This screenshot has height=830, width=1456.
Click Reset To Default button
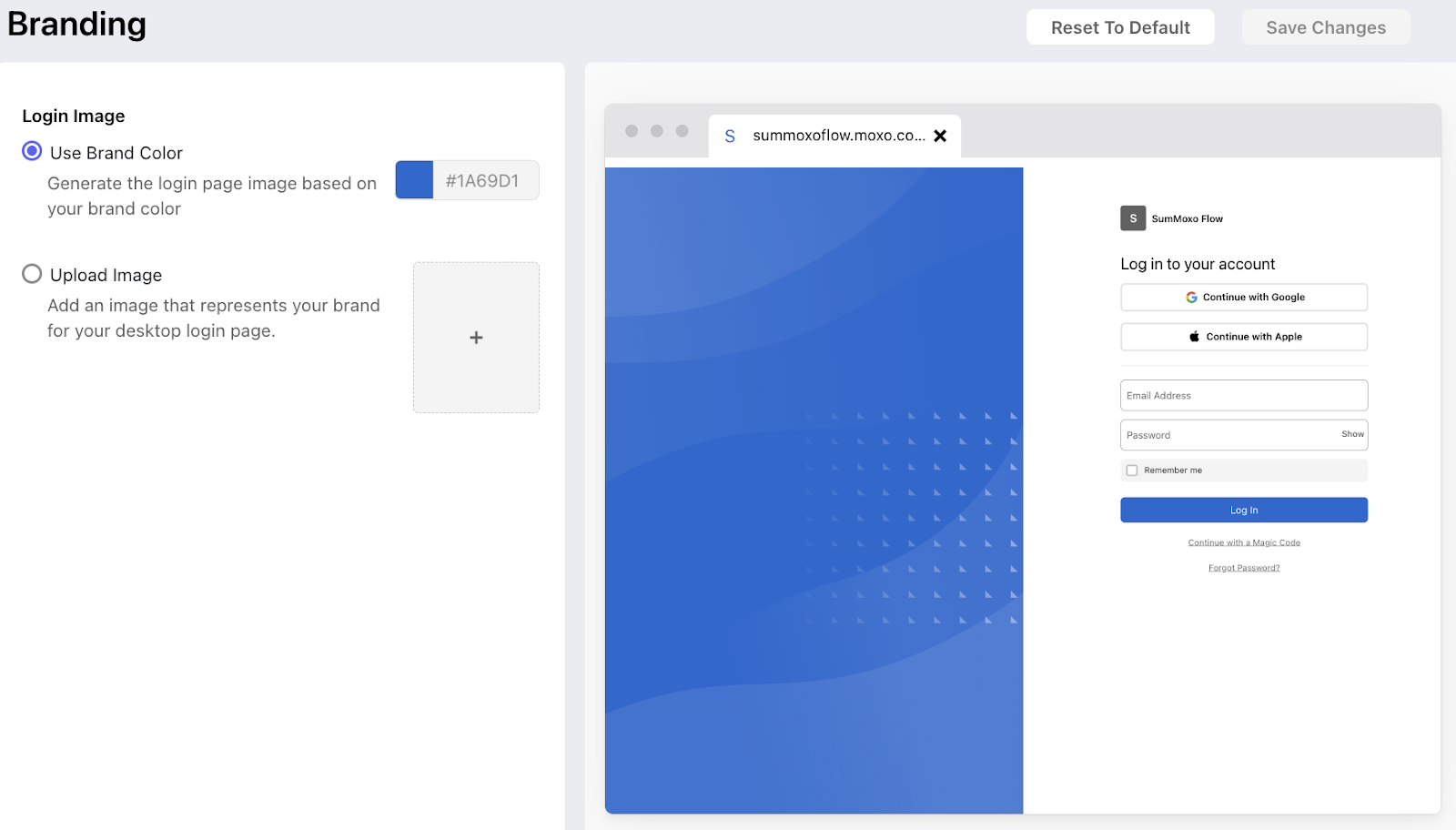[x=1120, y=27]
